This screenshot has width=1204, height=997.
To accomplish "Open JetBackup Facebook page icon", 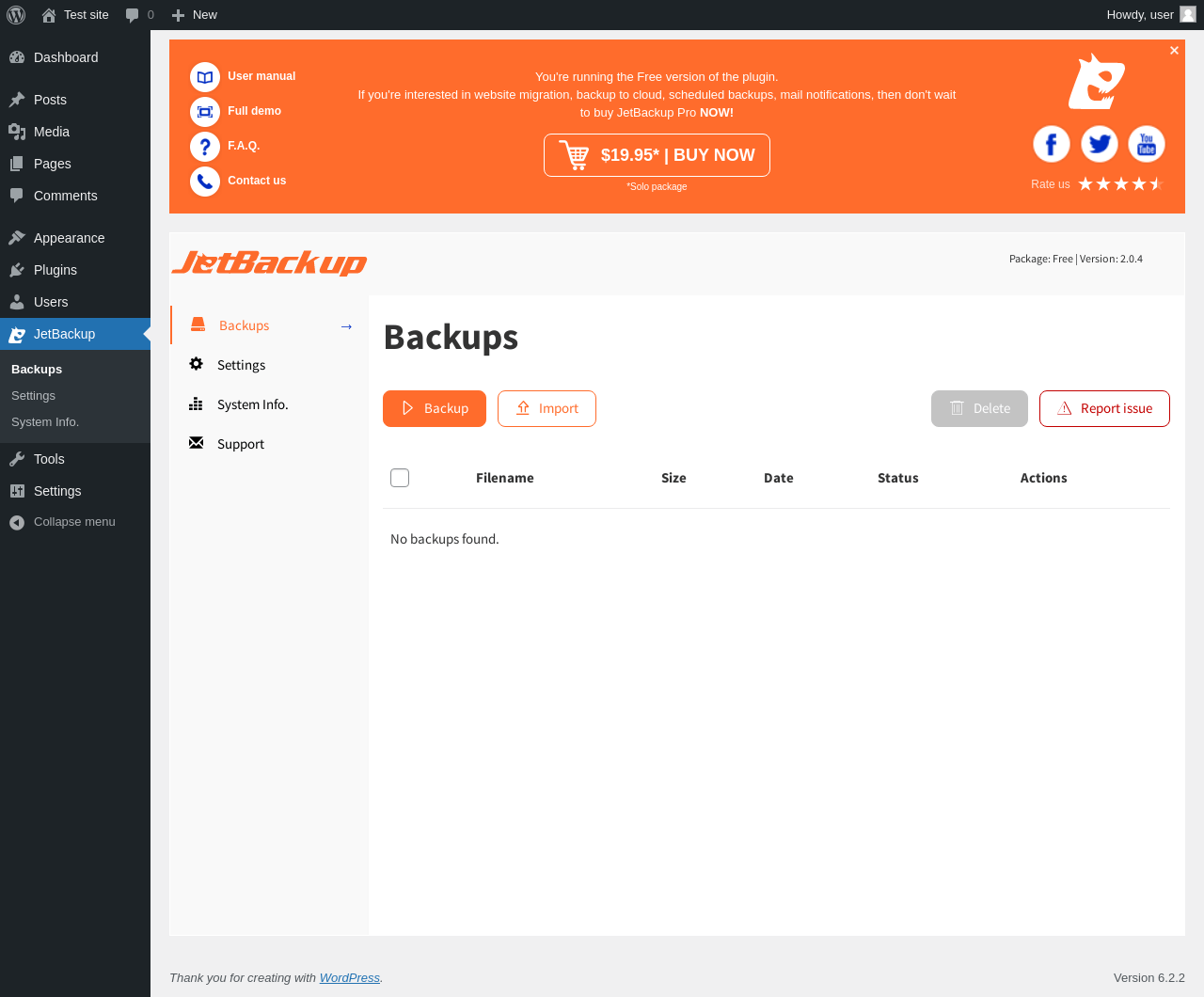I will pyautogui.click(x=1052, y=144).
